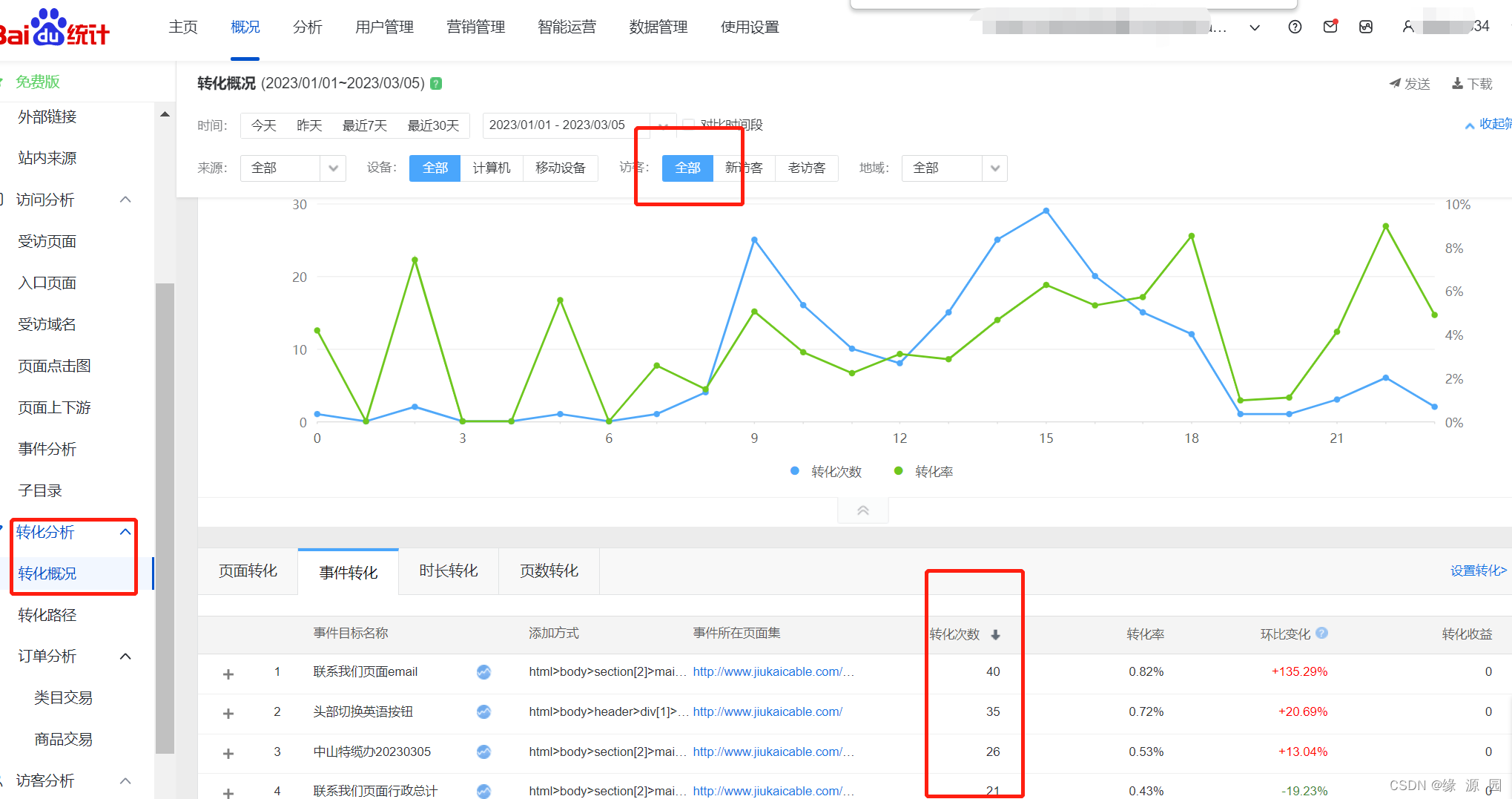The height and width of the screenshot is (799, 1512).
Task: Collapse the 订单分析 sidebar section
Action: coord(125,657)
